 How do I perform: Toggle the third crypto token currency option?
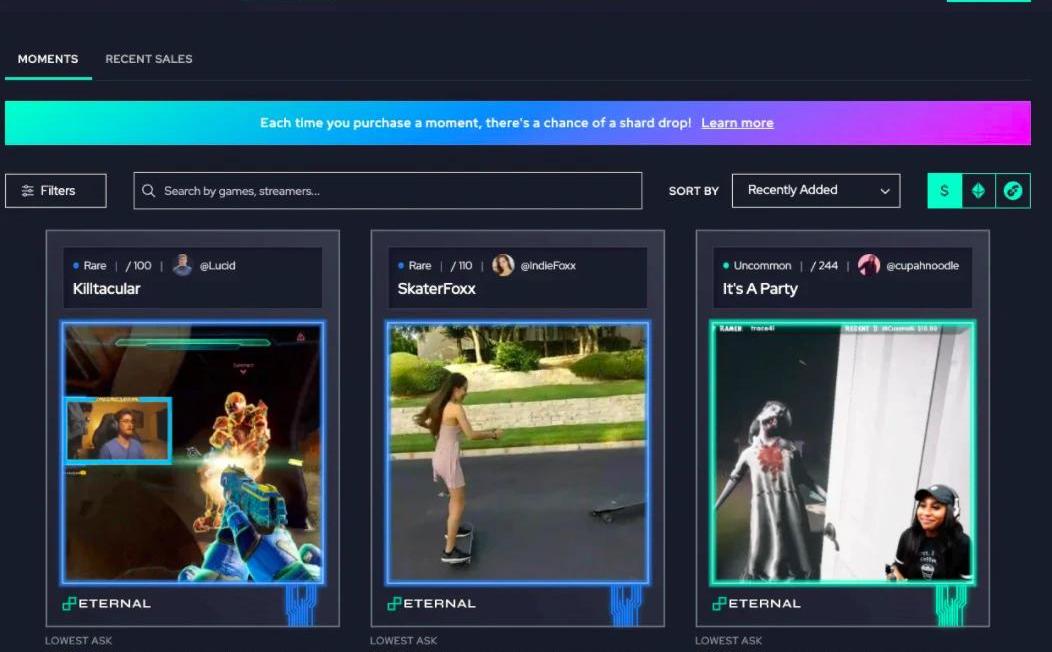pyautogui.click(x=1012, y=191)
